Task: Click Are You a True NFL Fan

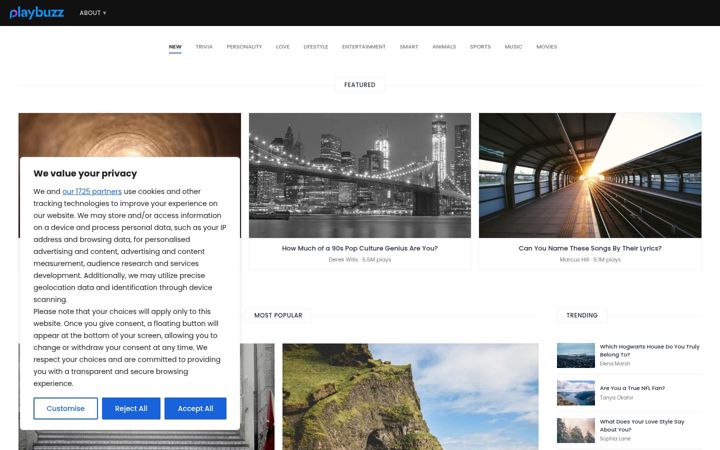Action: click(632, 388)
